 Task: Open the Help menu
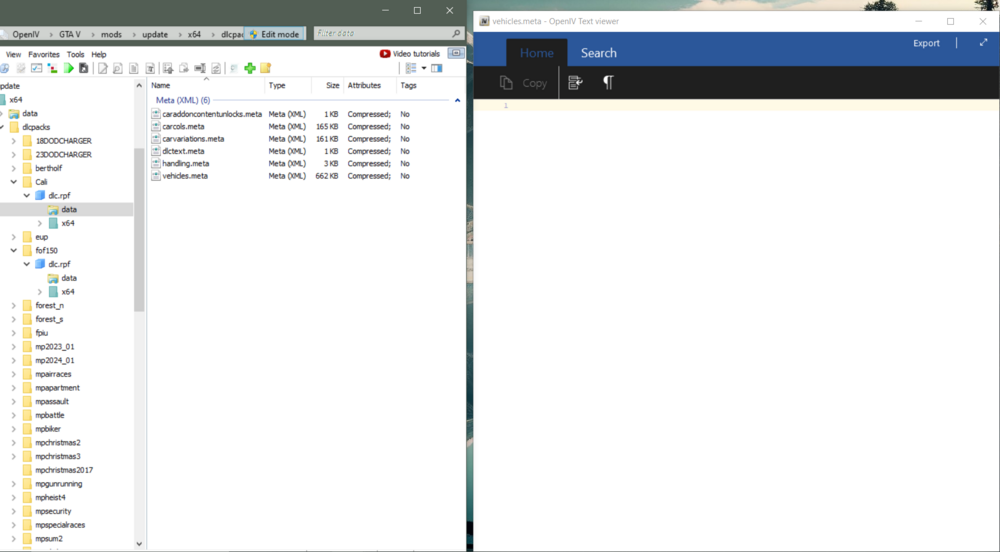tap(99, 54)
